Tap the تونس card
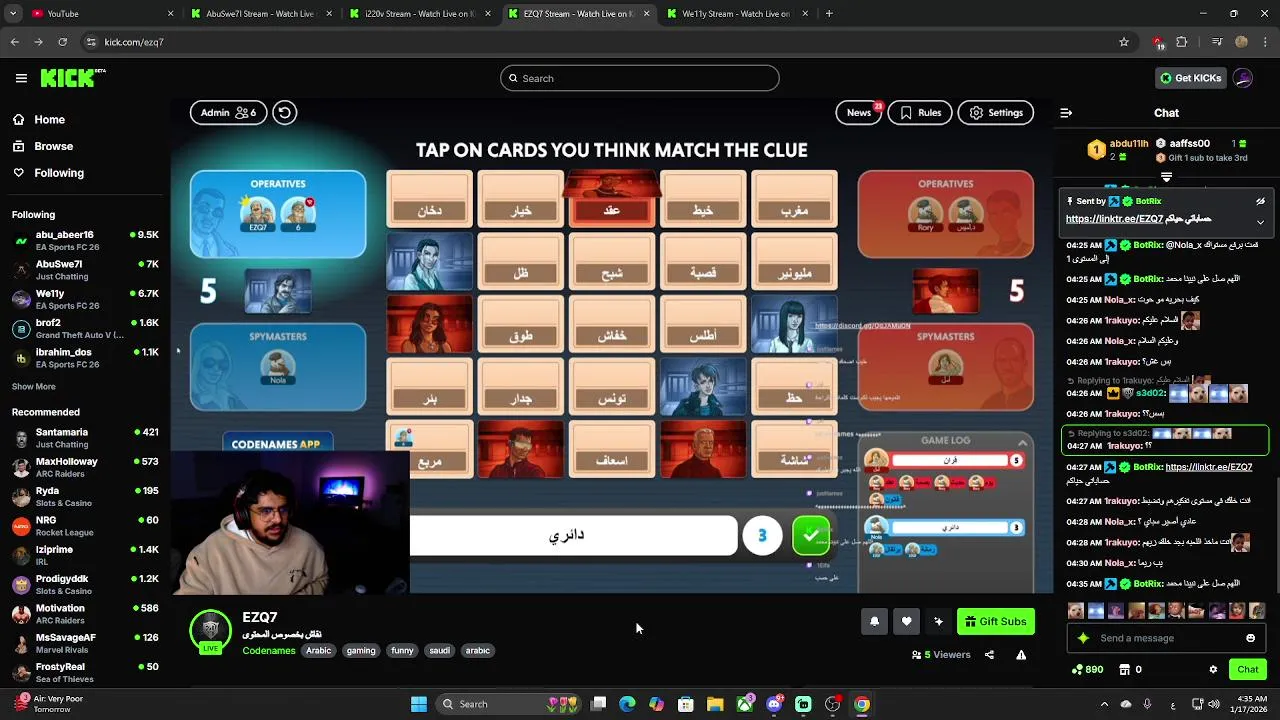The width and height of the screenshot is (1280, 720). pyautogui.click(x=612, y=387)
